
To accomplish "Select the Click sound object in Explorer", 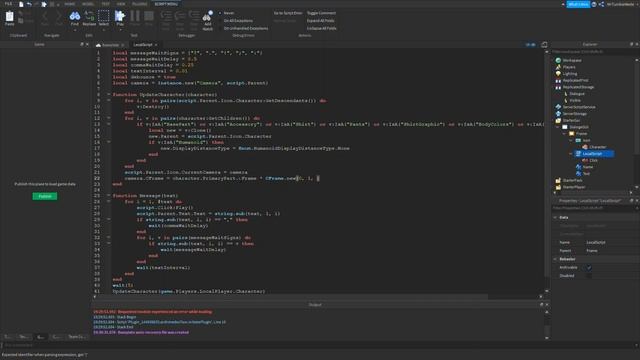I will (x=593, y=160).
